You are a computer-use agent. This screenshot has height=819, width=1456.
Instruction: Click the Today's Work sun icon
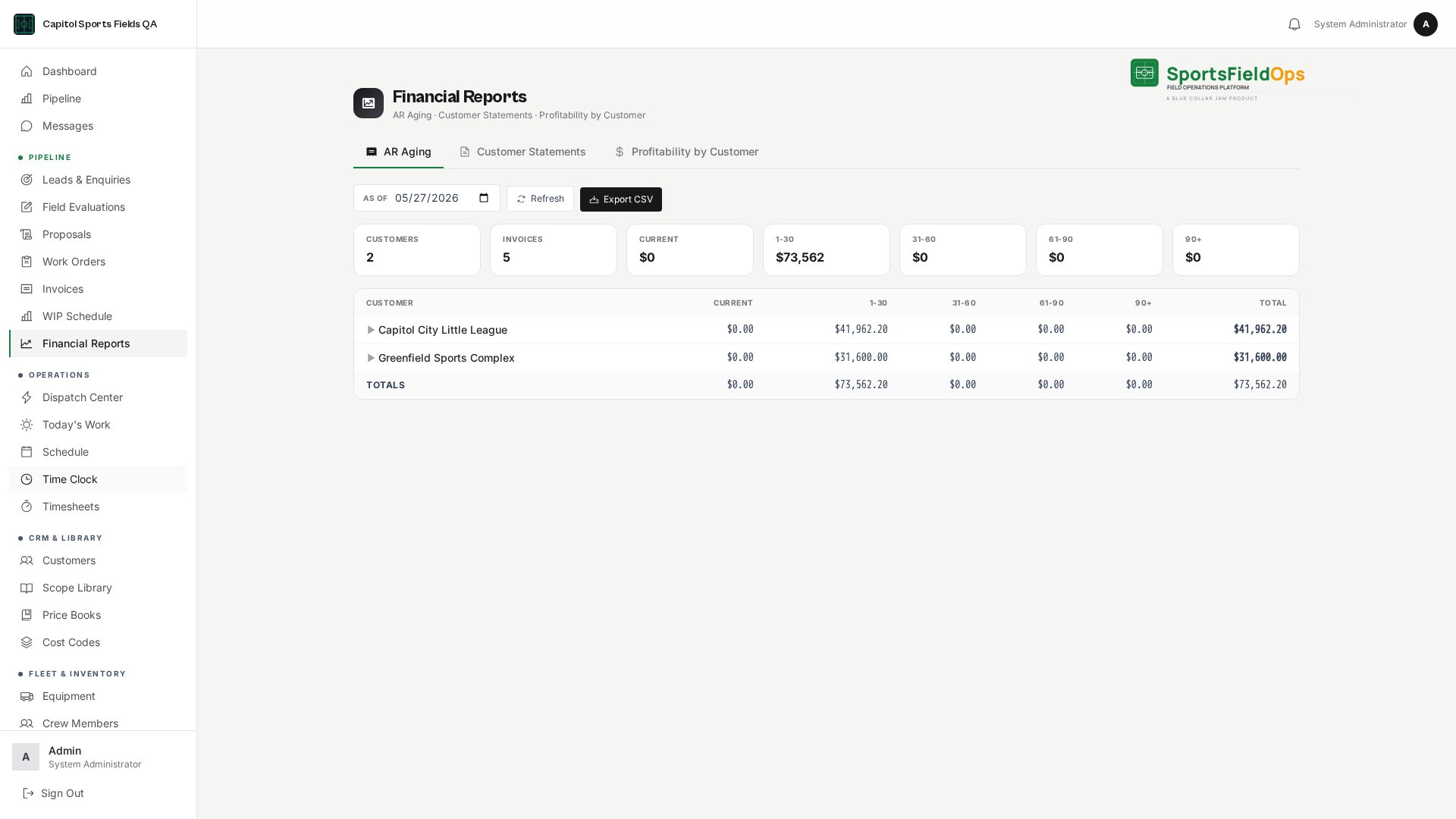tap(27, 425)
